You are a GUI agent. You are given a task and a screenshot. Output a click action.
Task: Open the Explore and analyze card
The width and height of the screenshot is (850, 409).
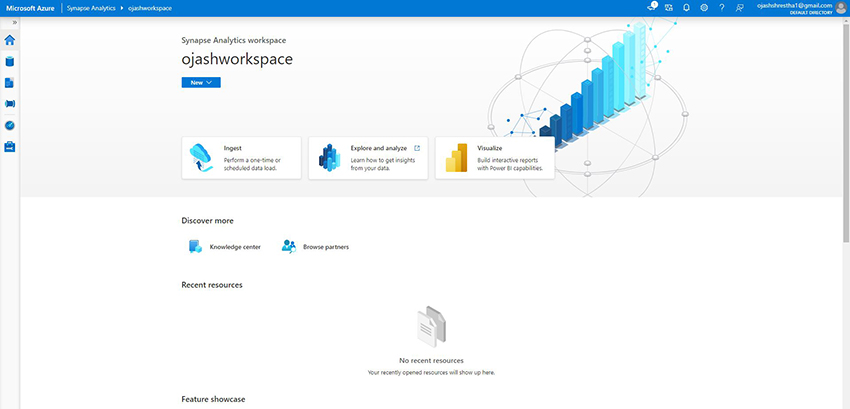coord(368,158)
